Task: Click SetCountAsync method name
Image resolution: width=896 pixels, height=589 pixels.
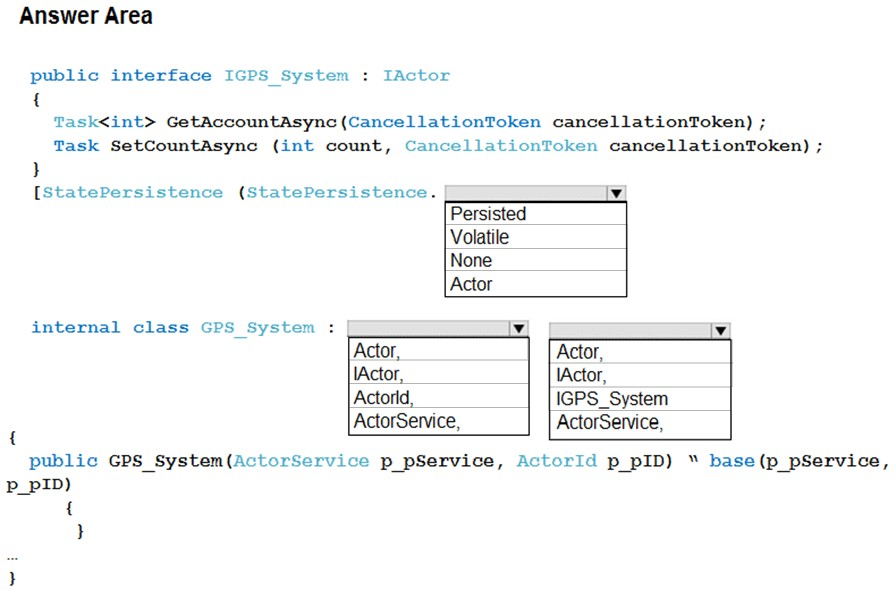Action: point(183,146)
